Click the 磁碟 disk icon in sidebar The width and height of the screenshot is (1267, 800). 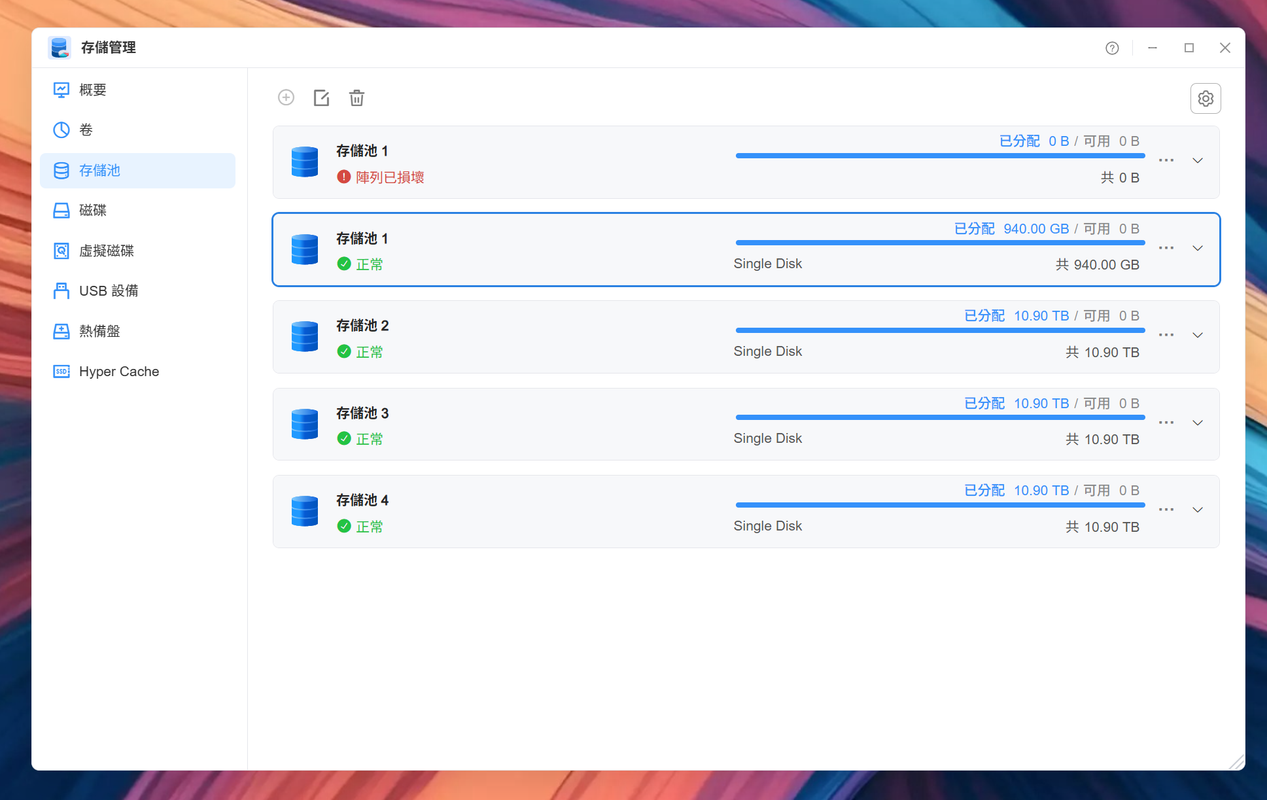[61, 210]
